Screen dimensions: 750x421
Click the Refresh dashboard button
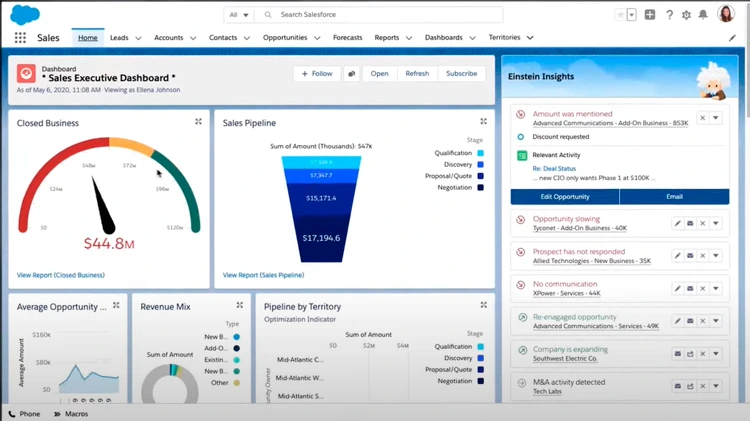pos(417,74)
